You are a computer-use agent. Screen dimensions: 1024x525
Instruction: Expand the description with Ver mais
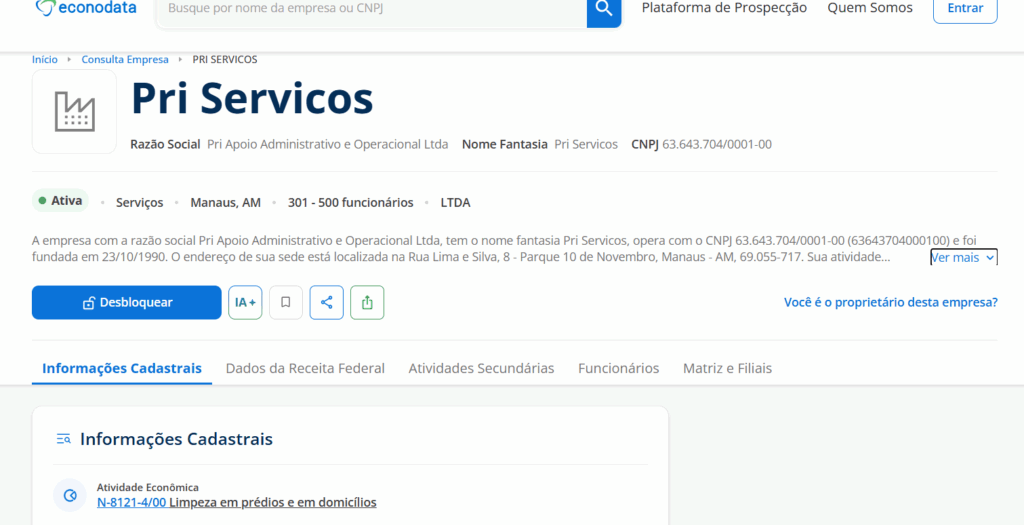point(963,257)
